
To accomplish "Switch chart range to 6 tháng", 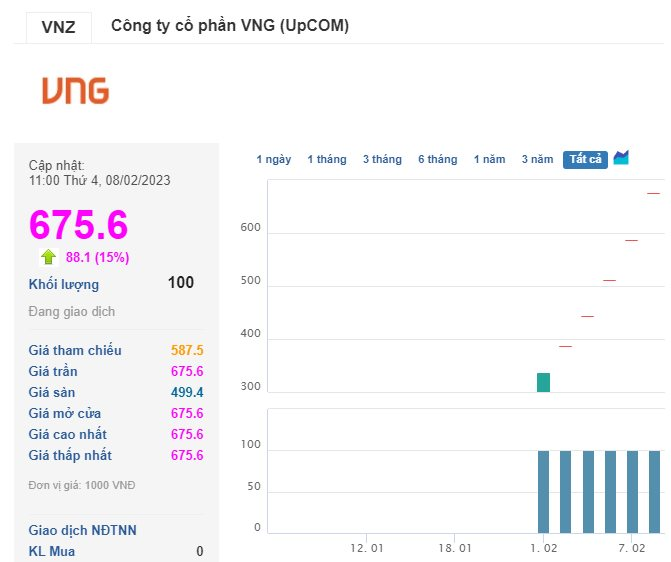I will coord(437,160).
